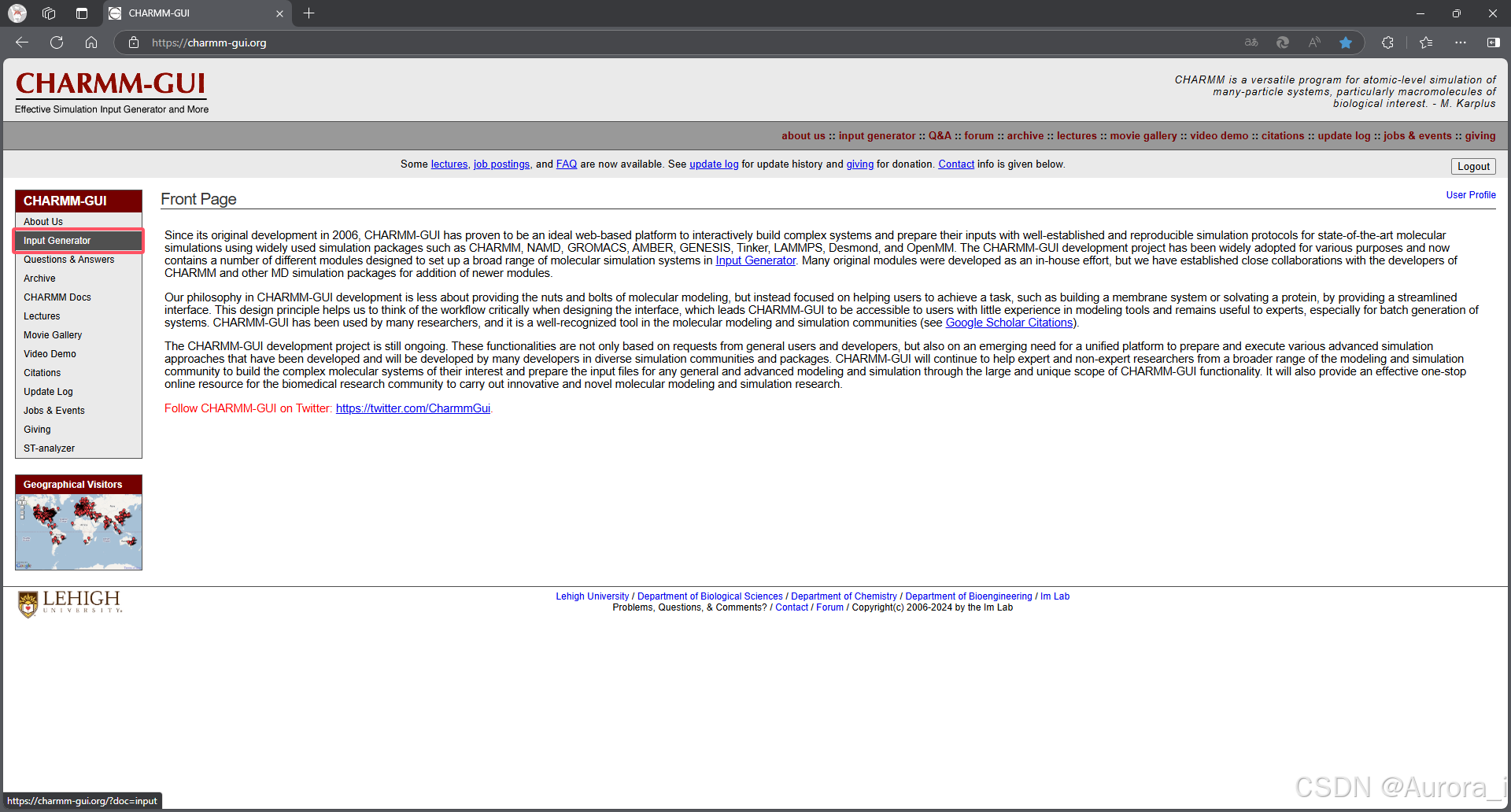Open the tab actions menu icon
This screenshot has height=812, width=1511.
coord(82,13)
